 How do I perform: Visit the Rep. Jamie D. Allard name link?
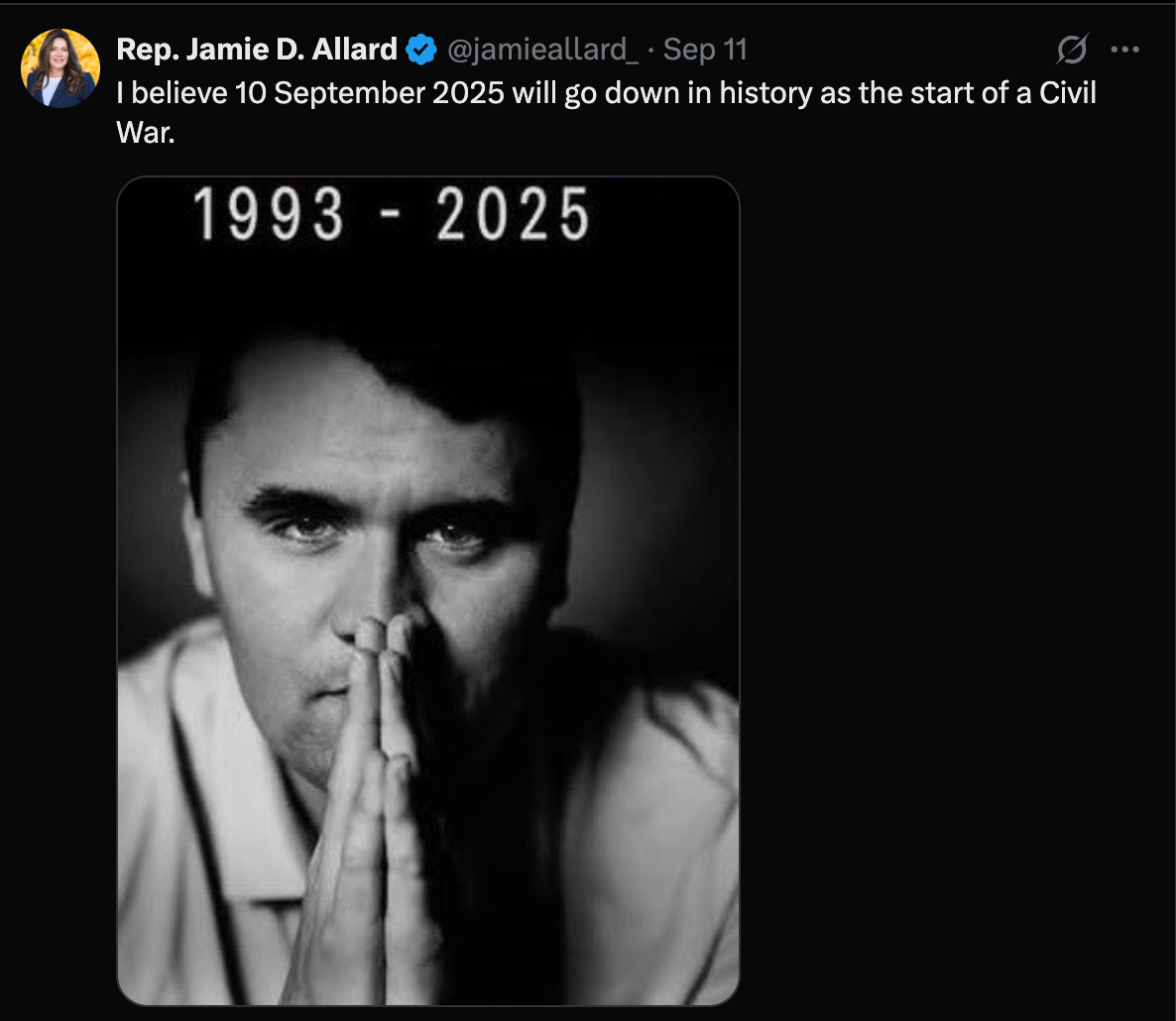tap(257, 50)
